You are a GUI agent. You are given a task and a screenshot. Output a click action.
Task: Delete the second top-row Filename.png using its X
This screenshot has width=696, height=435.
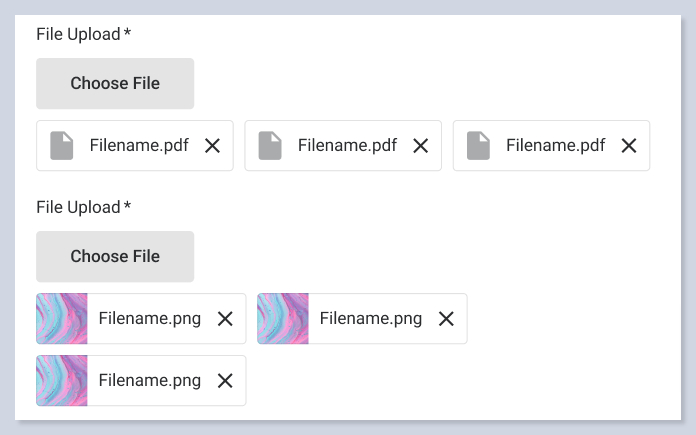tap(446, 319)
